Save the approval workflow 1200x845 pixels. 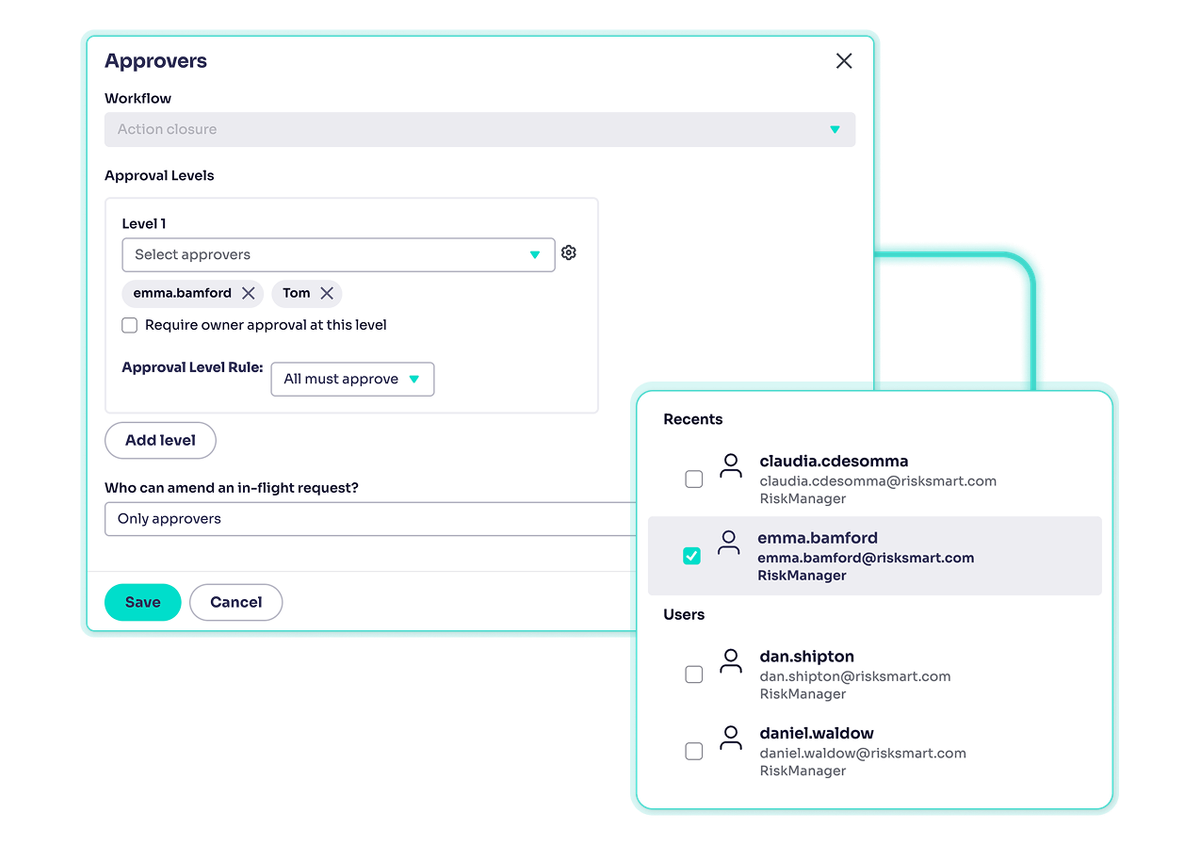[142, 602]
